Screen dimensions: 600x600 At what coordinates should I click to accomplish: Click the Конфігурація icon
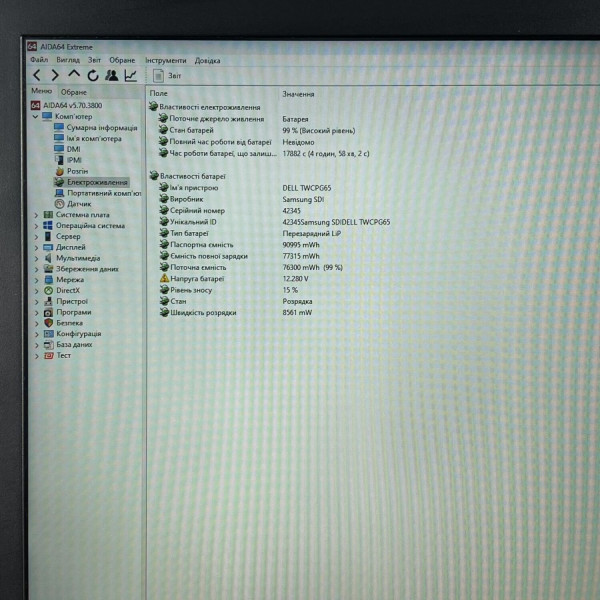(49, 334)
